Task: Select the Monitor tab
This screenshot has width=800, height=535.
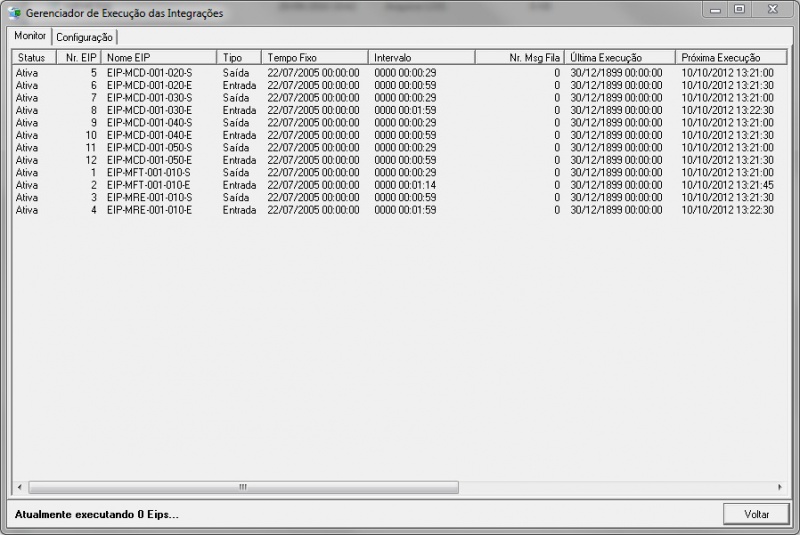Action: tap(30, 36)
